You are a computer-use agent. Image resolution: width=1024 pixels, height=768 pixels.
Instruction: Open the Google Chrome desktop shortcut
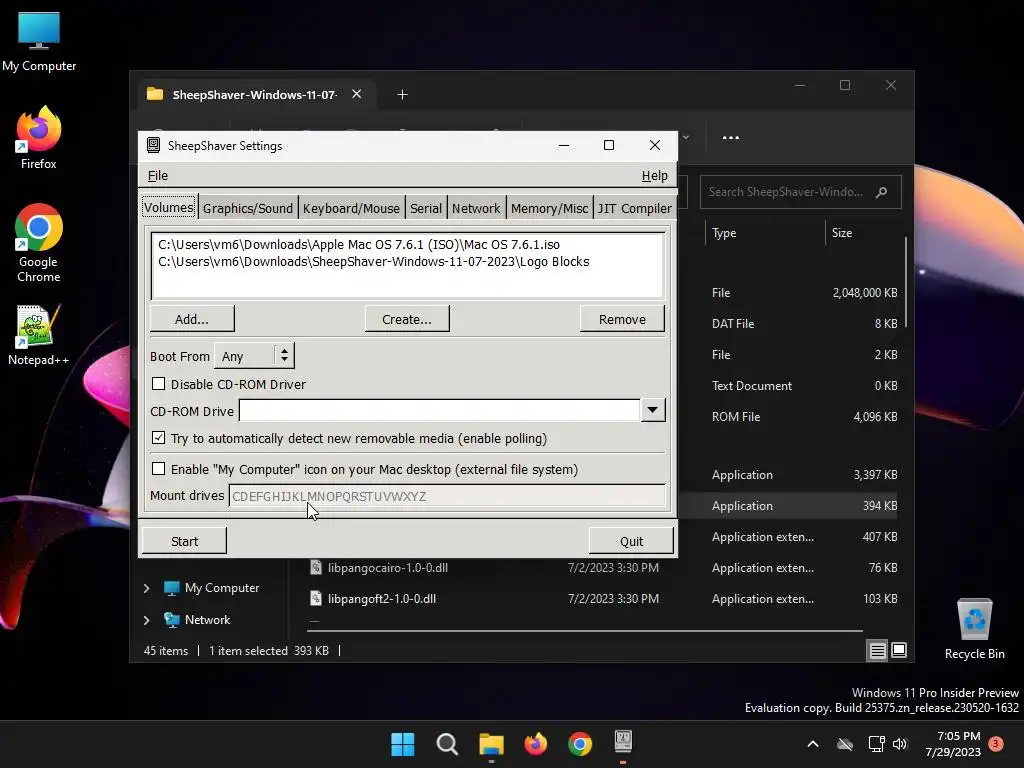(39, 242)
